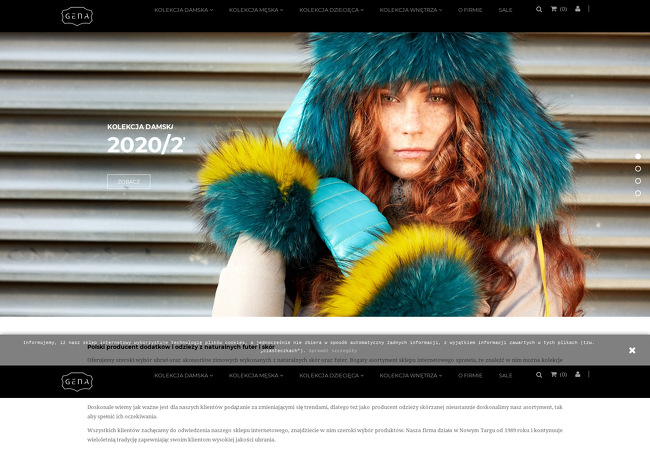
Task: Expand Kolekcja Dziecięca menu in the top header
Action: point(332,10)
